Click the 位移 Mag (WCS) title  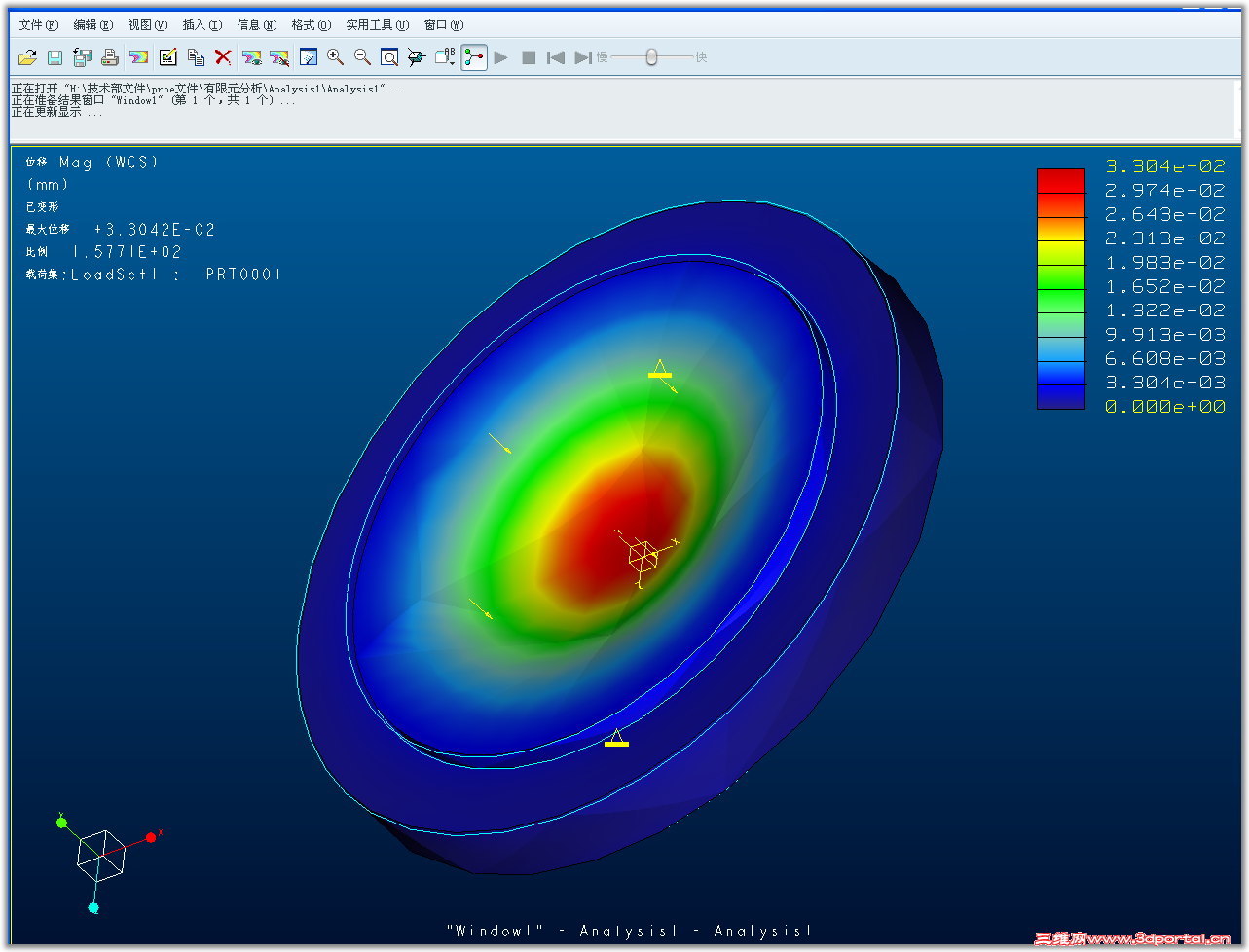pos(92,163)
